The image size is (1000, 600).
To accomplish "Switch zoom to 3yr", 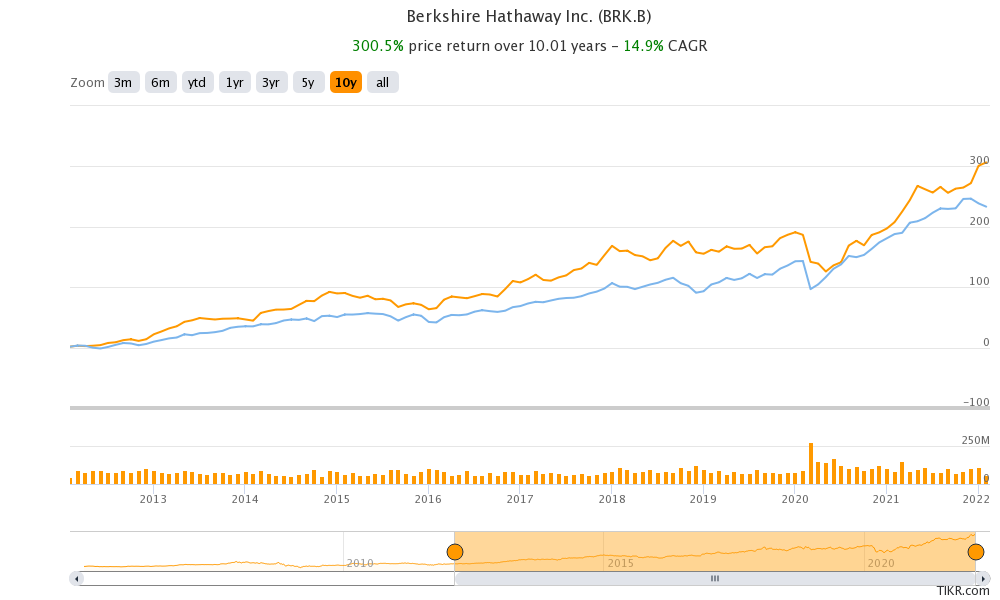I will (x=272, y=82).
